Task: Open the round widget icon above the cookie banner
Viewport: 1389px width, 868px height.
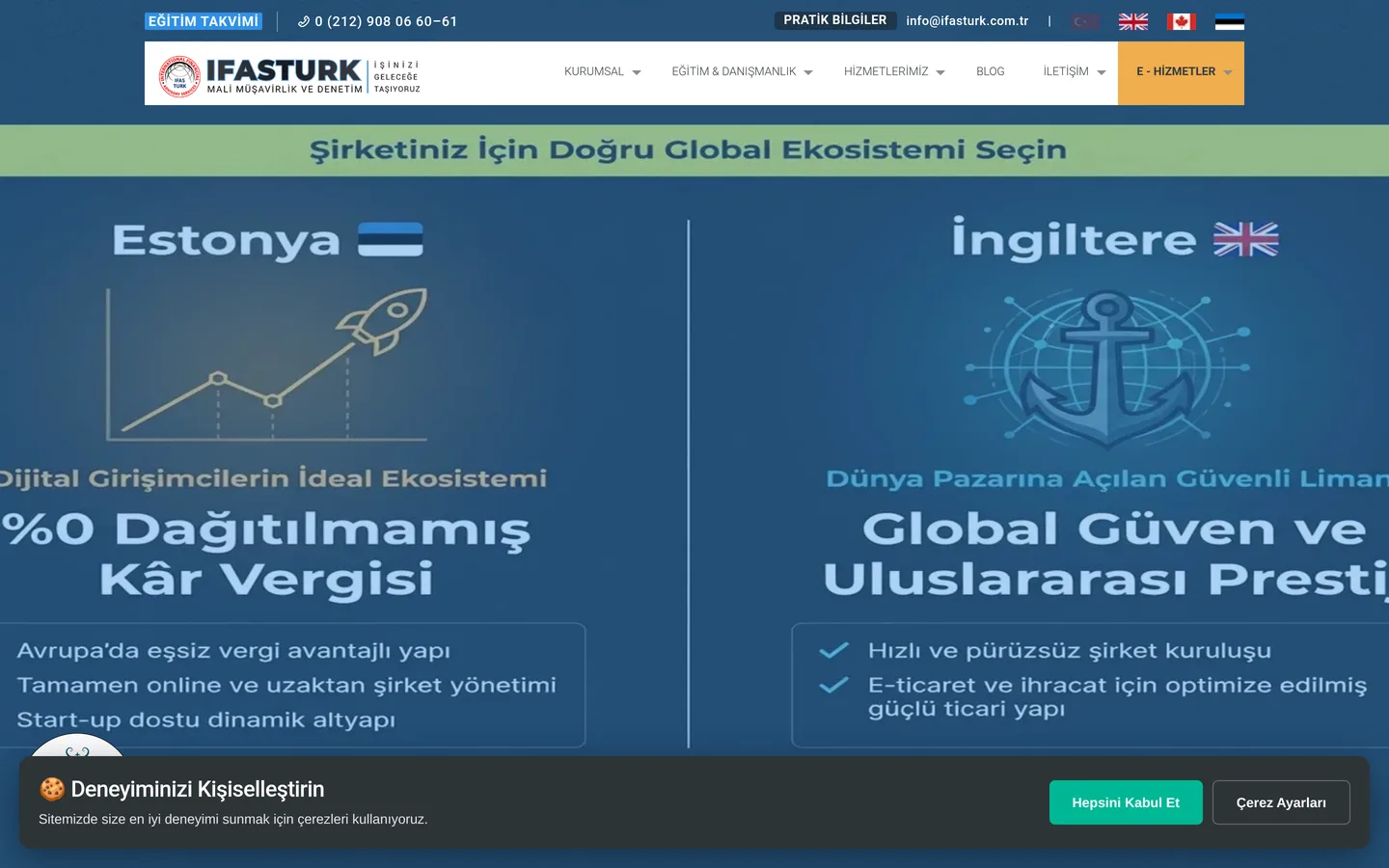Action: click(x=77, y=746)
